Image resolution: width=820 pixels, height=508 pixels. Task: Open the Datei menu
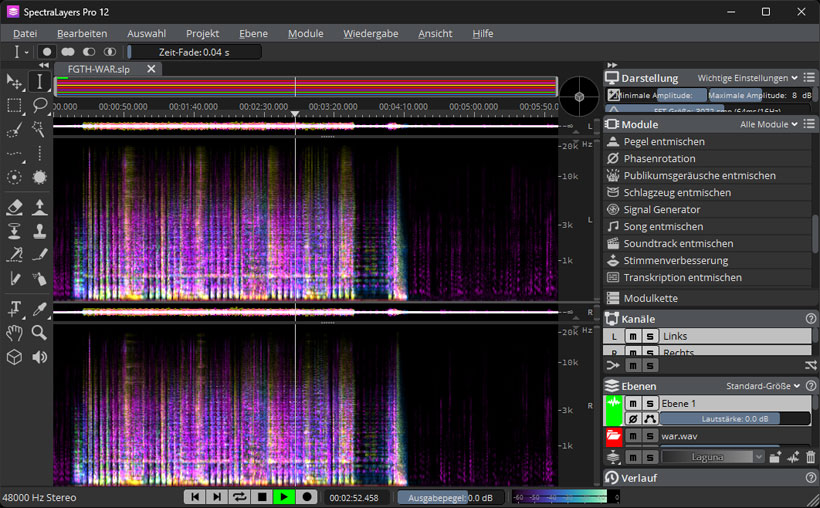pyautogui.click(x=25, y=33)
